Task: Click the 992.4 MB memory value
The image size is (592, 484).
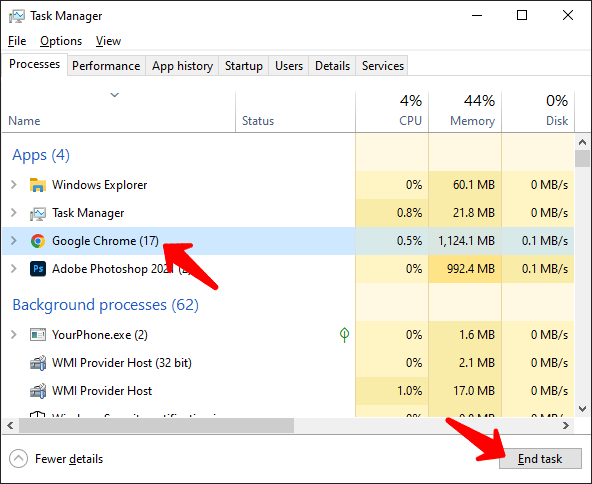Action: pyautogui.click(x=470, y=269)
